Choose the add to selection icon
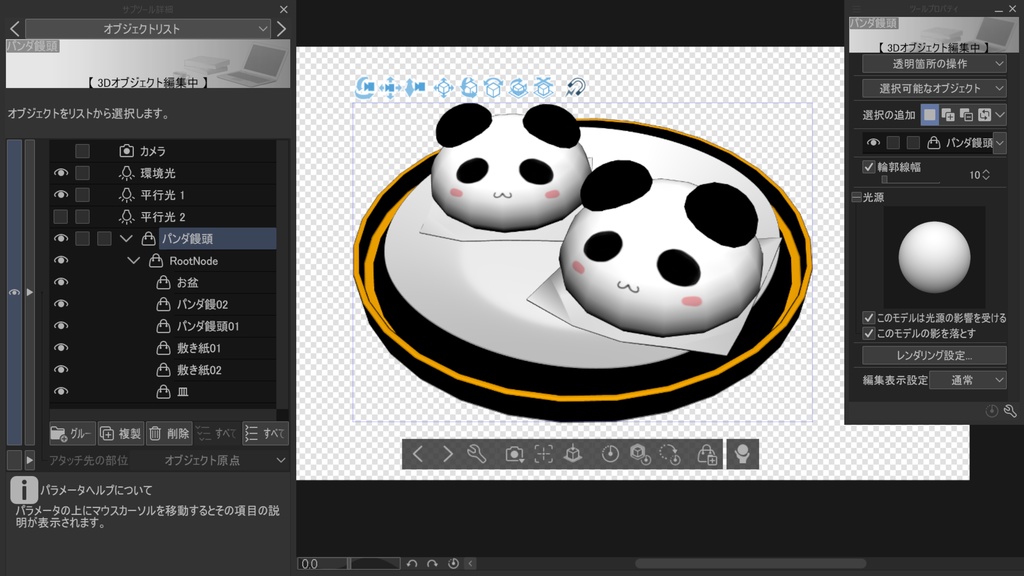This screenshot has width=1024, height=576. tap(948, 116)
